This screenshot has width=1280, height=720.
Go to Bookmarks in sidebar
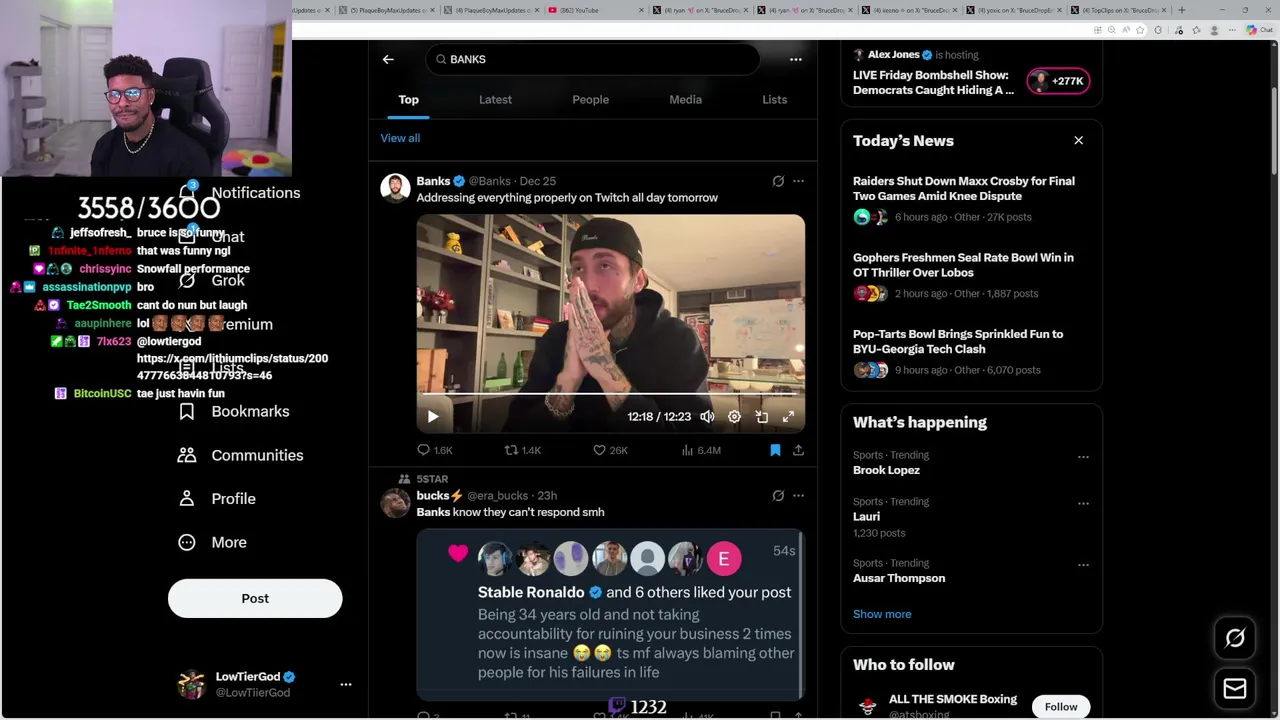point(234,411)
